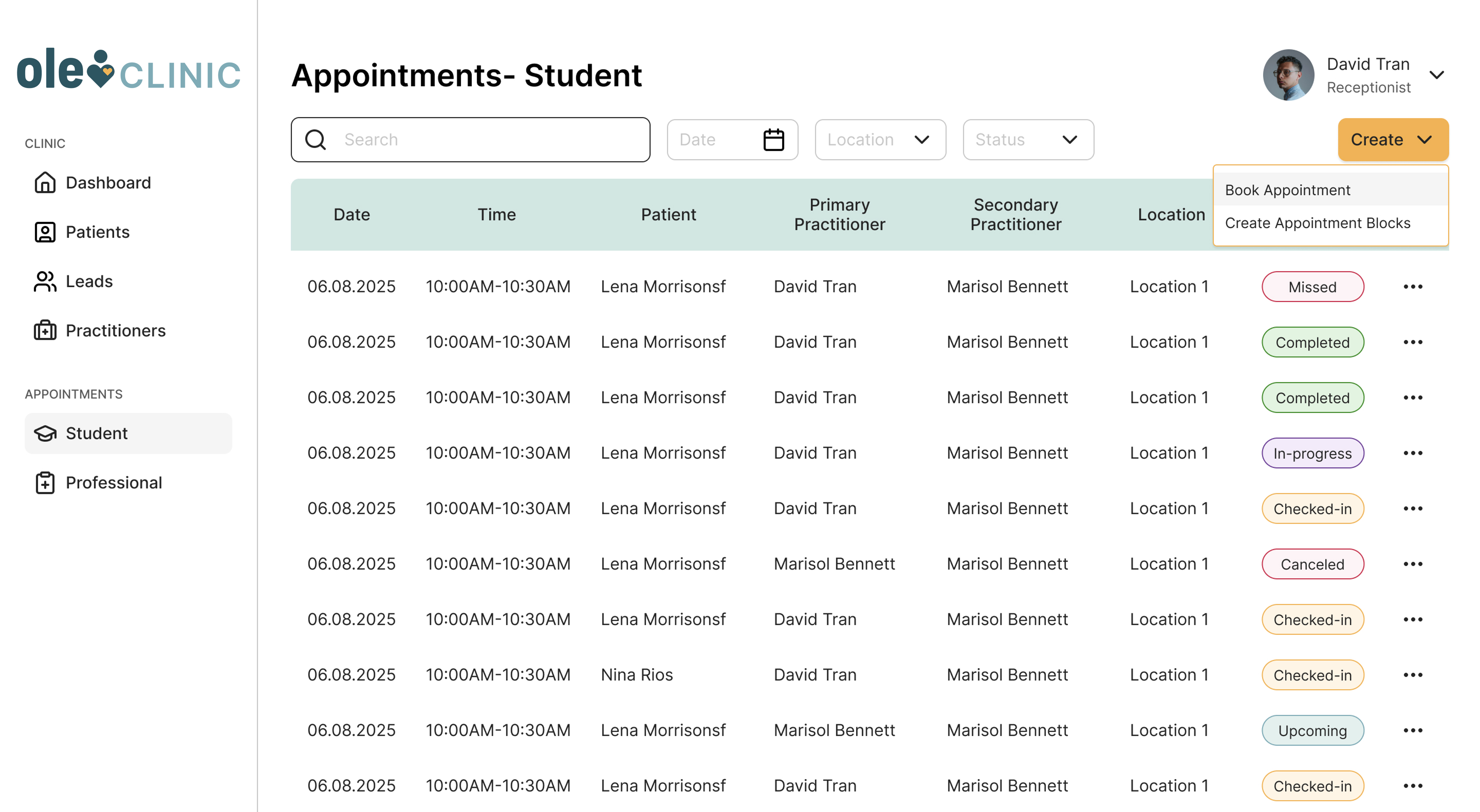Click the Professional clipboard icon
Image resolution: width=1480 pixels, height=812 pixels.
45,482
